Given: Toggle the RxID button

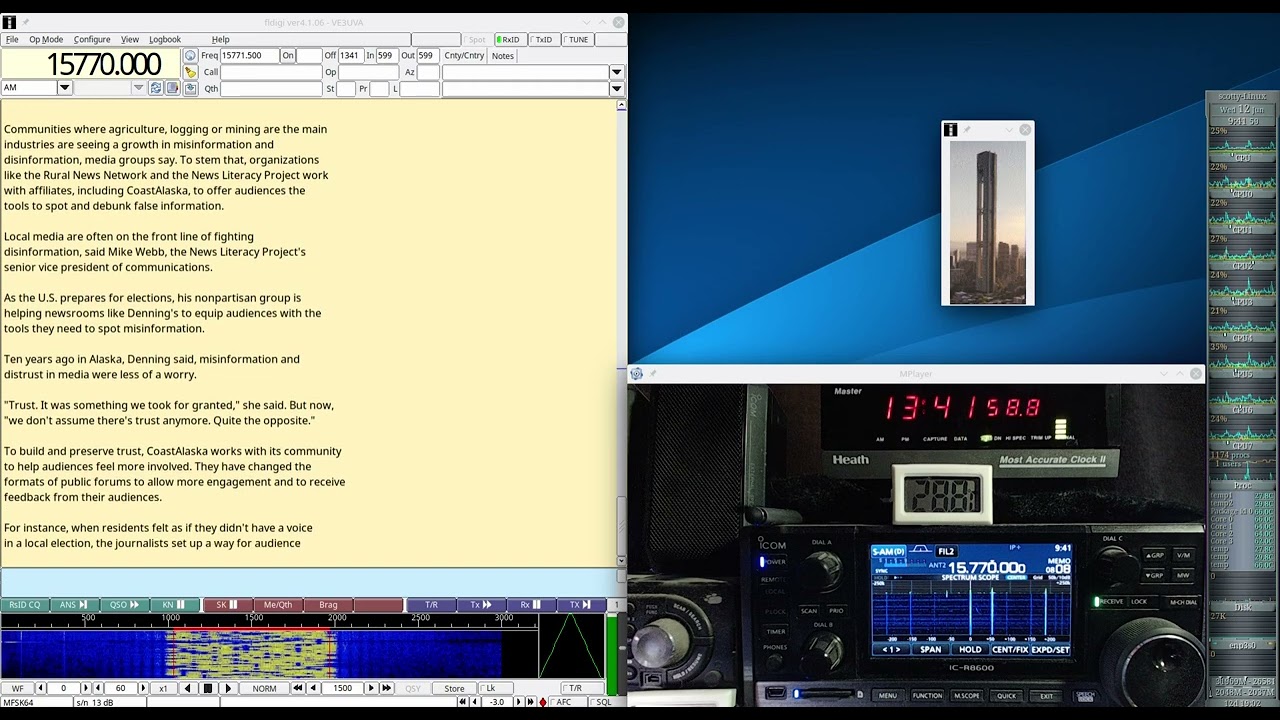Looking at the screenshot, I should coord(509,40).
